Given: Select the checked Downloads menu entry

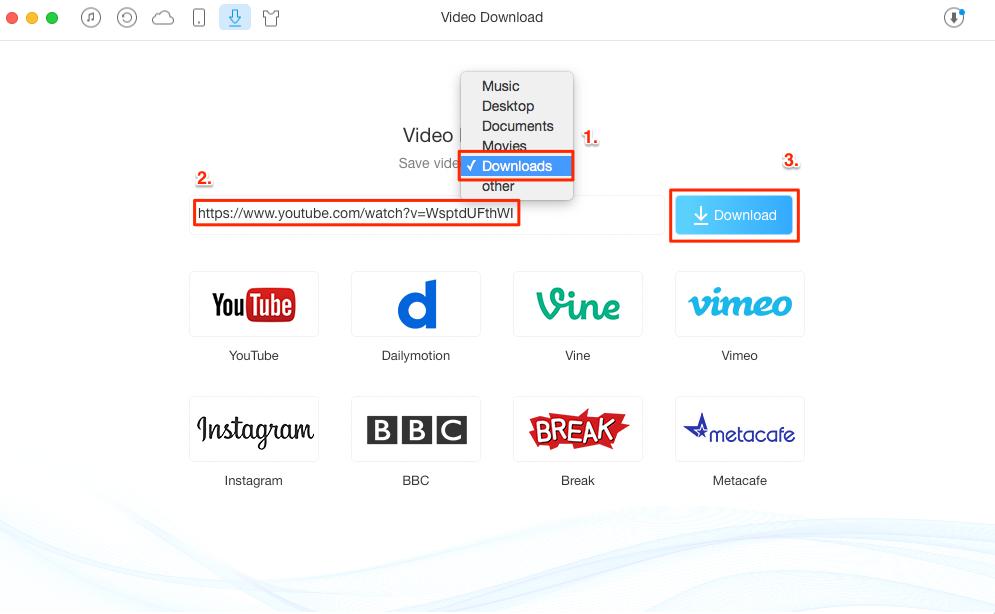Looking at the screenshot, I should 517,166.
